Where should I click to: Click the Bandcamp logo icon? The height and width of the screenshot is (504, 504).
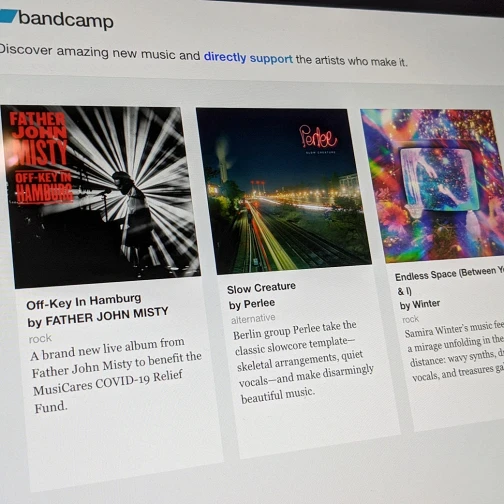8,16
